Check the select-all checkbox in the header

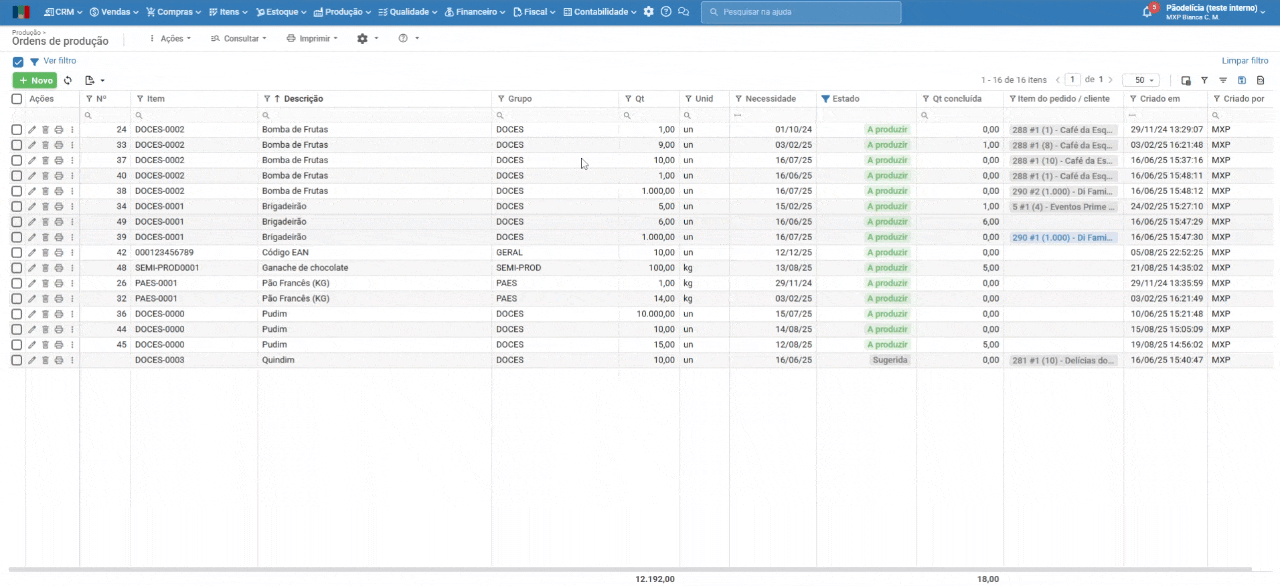(17, 99)
